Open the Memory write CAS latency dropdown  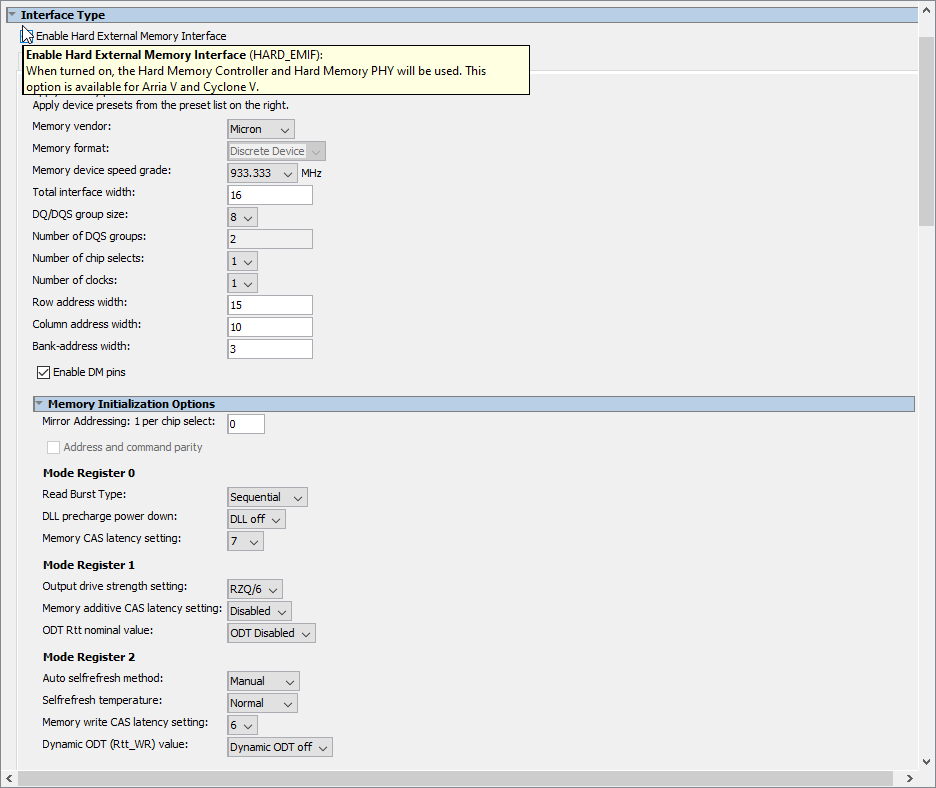coord(242,725)
